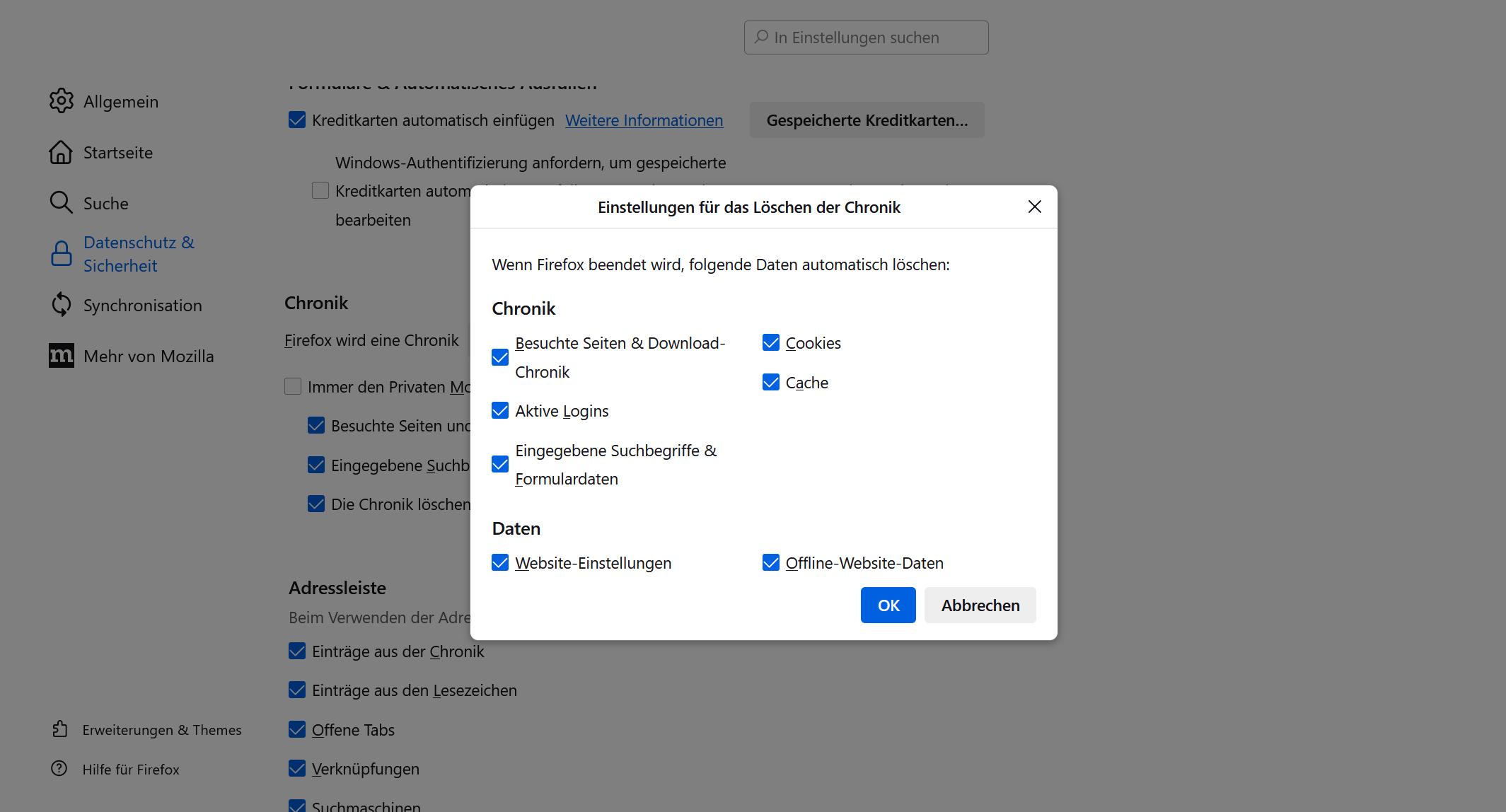Click the Synchronisation arrows icon
The width and height of the screenshot is (1506, 812).
[62, 305]
